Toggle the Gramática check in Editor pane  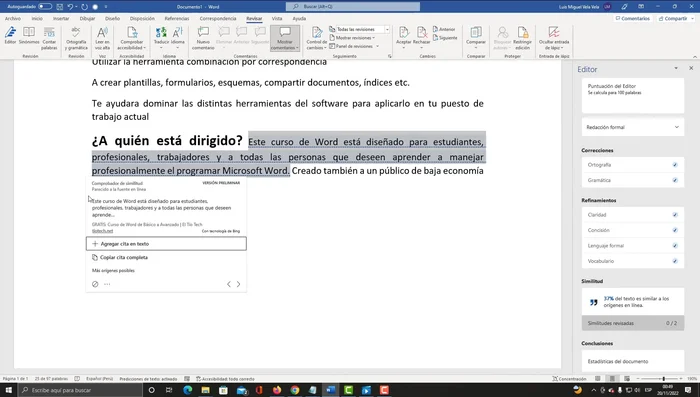coord(675,180)
